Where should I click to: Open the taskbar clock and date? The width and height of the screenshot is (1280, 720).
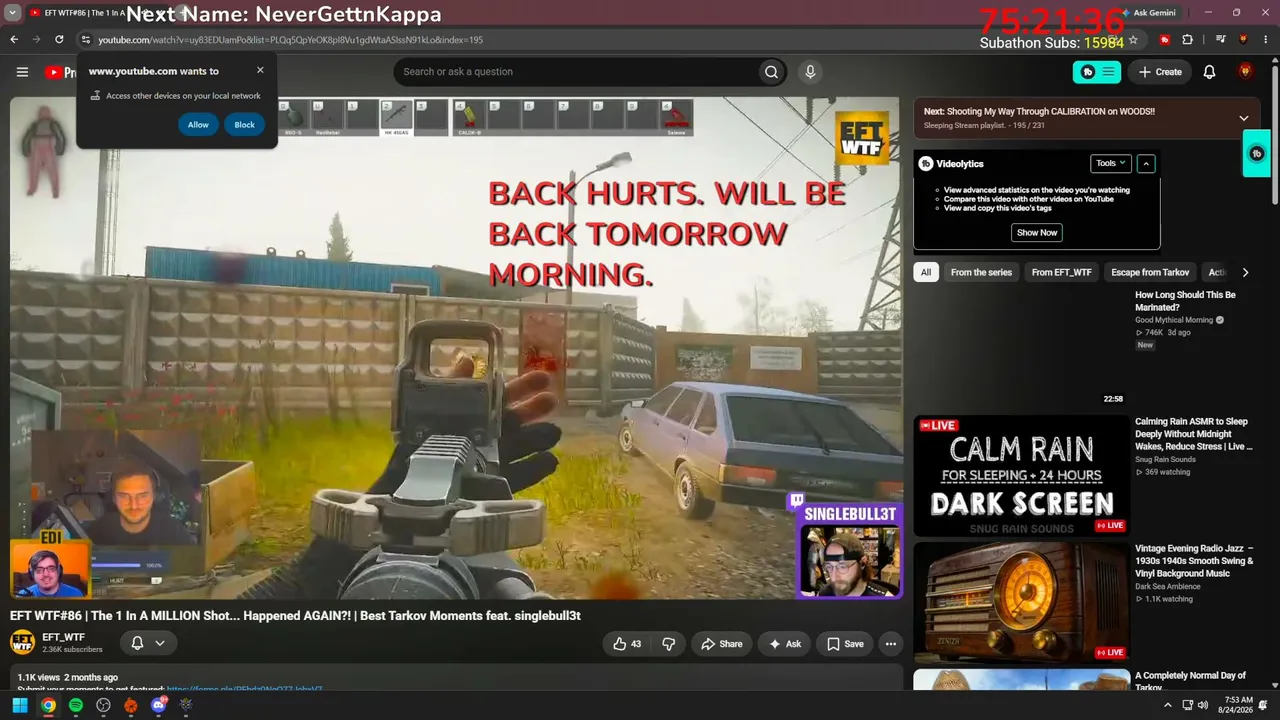coord(1238,705)
